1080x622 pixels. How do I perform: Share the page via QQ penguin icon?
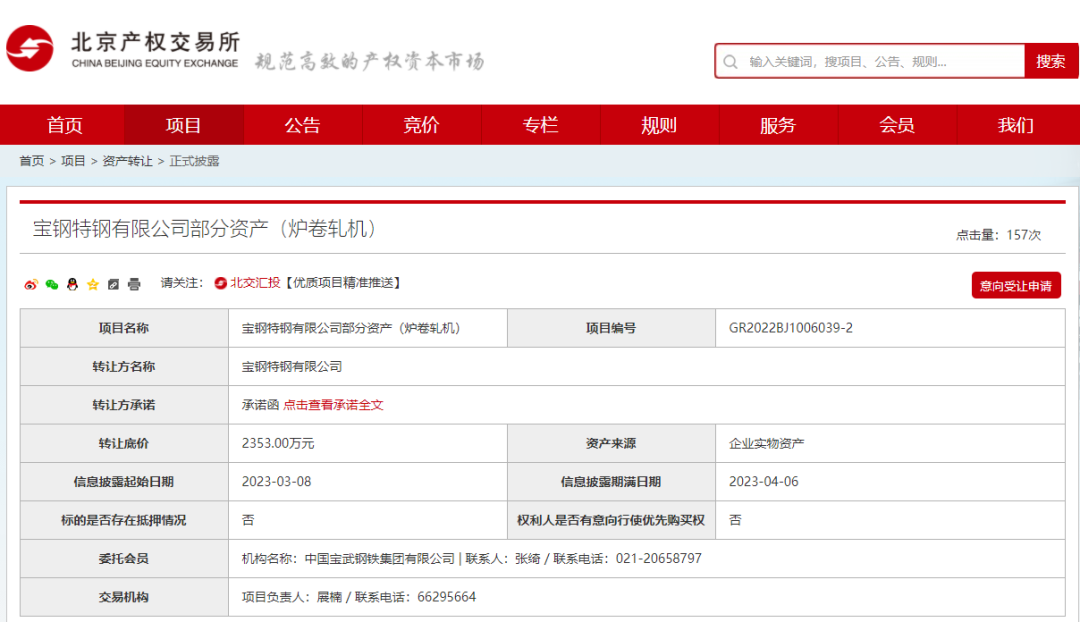tap(72, 284)
